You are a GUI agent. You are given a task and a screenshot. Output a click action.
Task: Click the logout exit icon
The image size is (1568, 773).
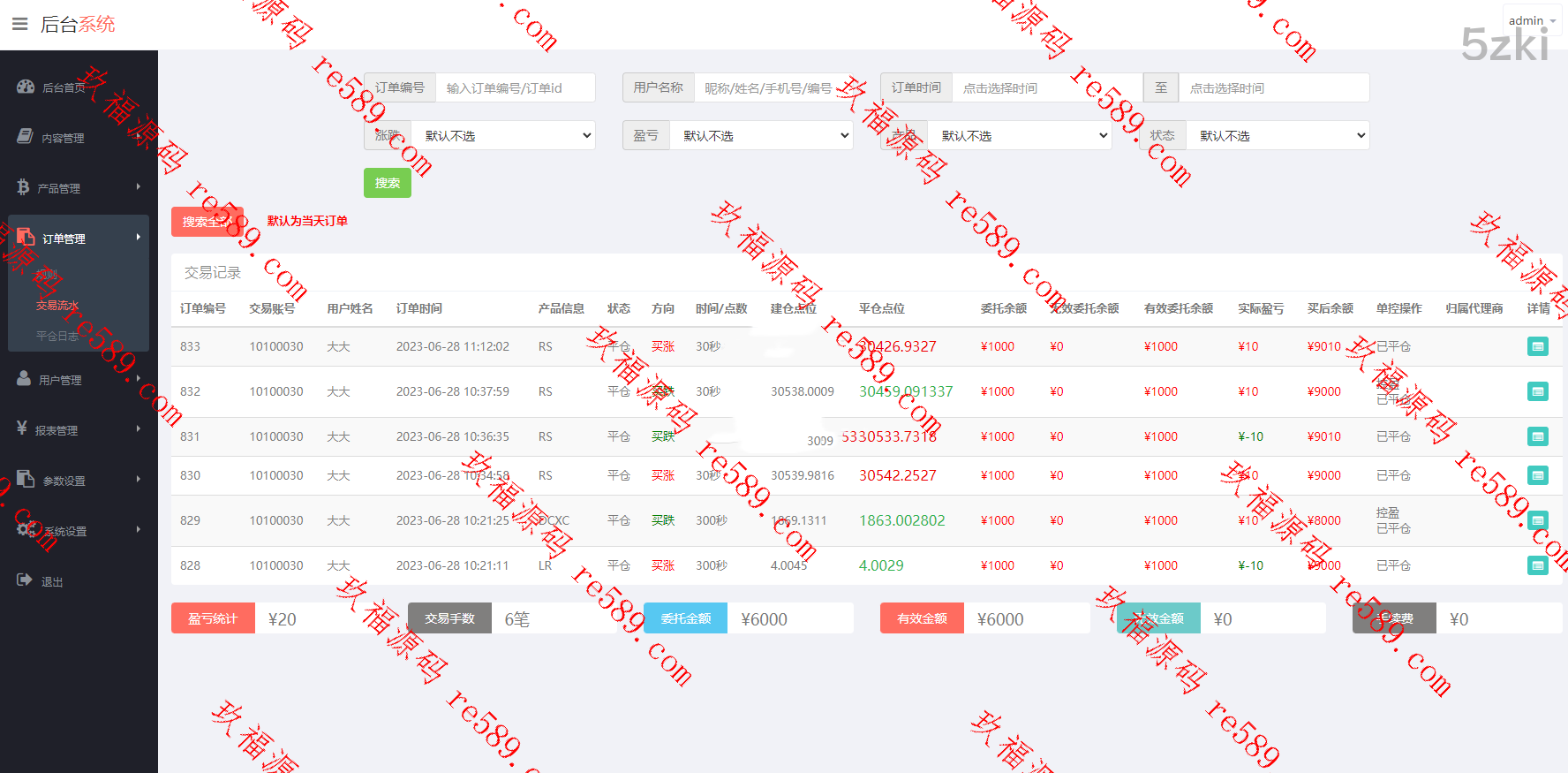[x=24, y=580]
